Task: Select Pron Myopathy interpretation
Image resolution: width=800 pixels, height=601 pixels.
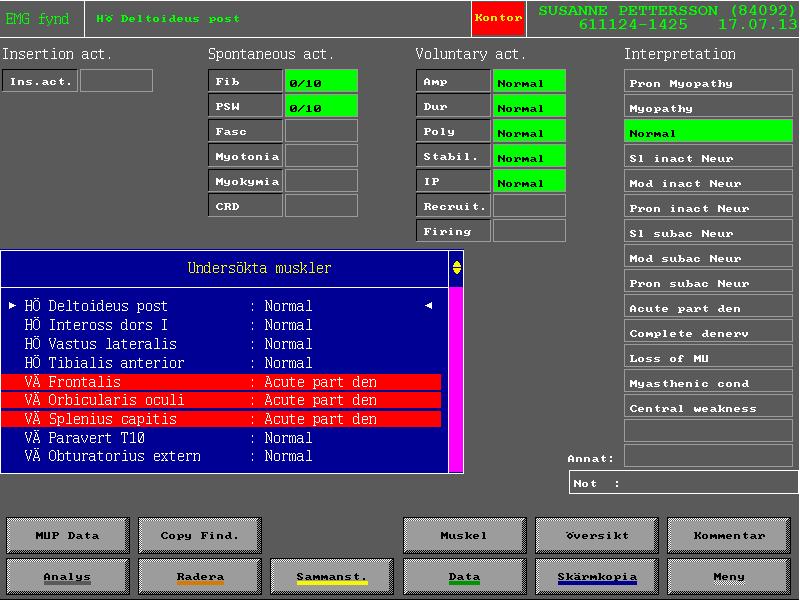Action: tap(708, 81)
